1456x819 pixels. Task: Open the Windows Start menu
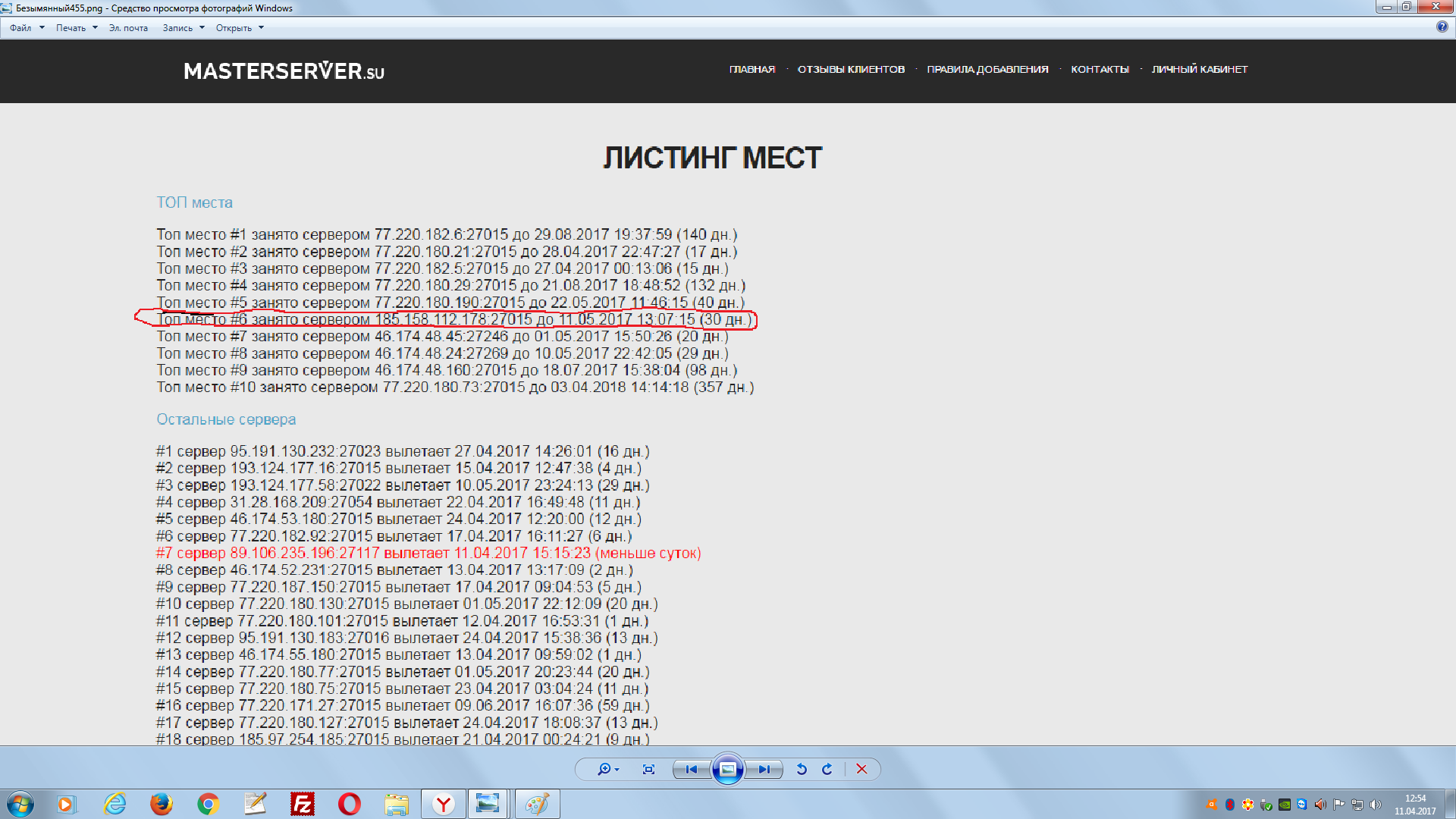point(20,804)
